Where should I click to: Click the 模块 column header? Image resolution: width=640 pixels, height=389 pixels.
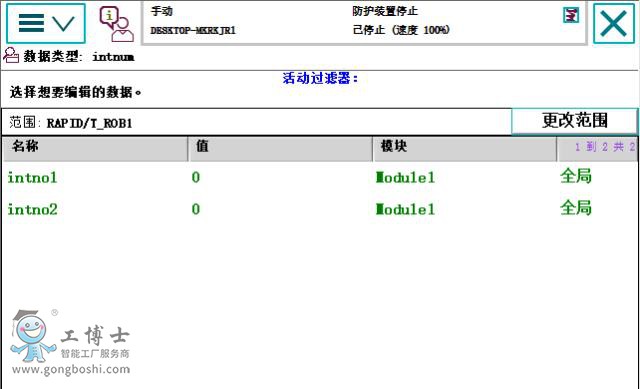(x=464, y=149)
